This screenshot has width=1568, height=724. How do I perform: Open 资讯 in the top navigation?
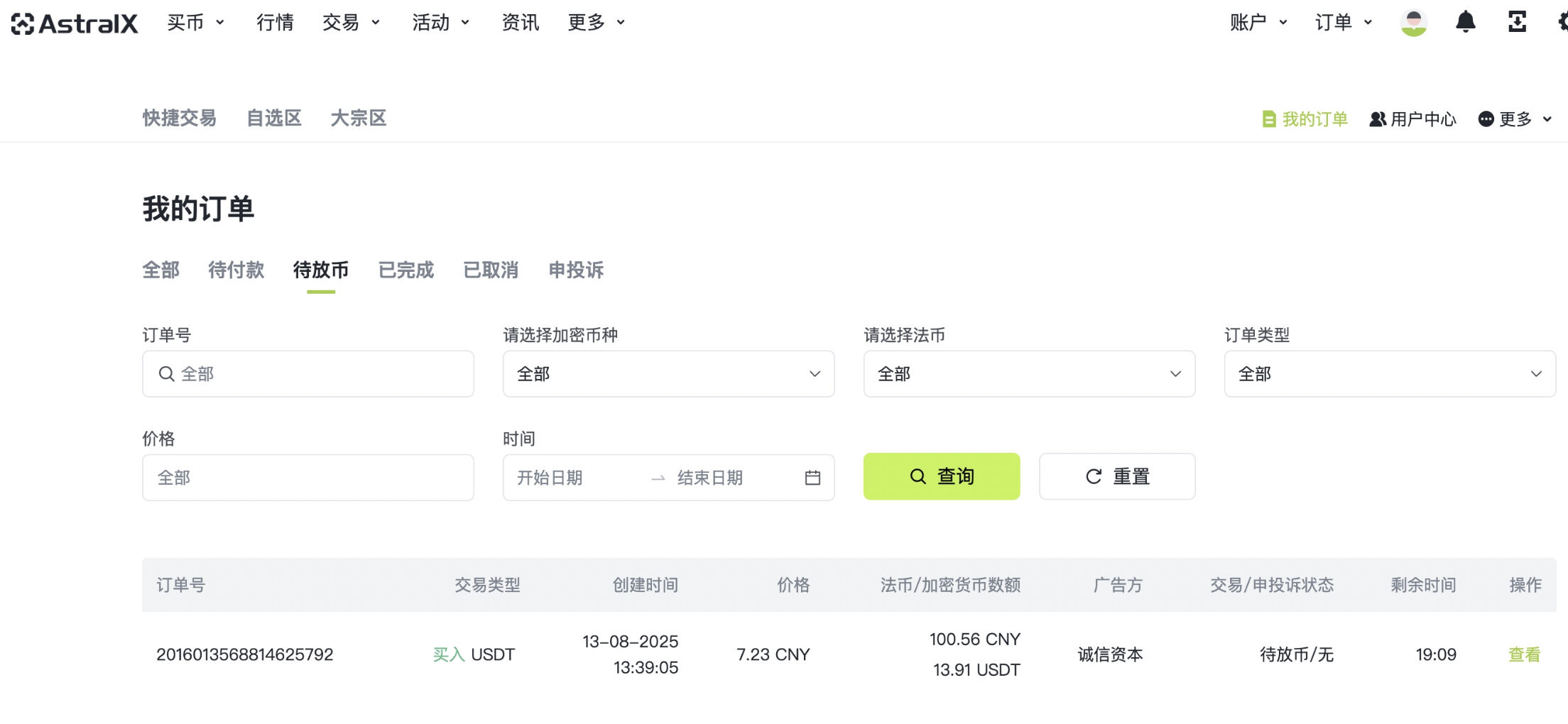point(520,23)
